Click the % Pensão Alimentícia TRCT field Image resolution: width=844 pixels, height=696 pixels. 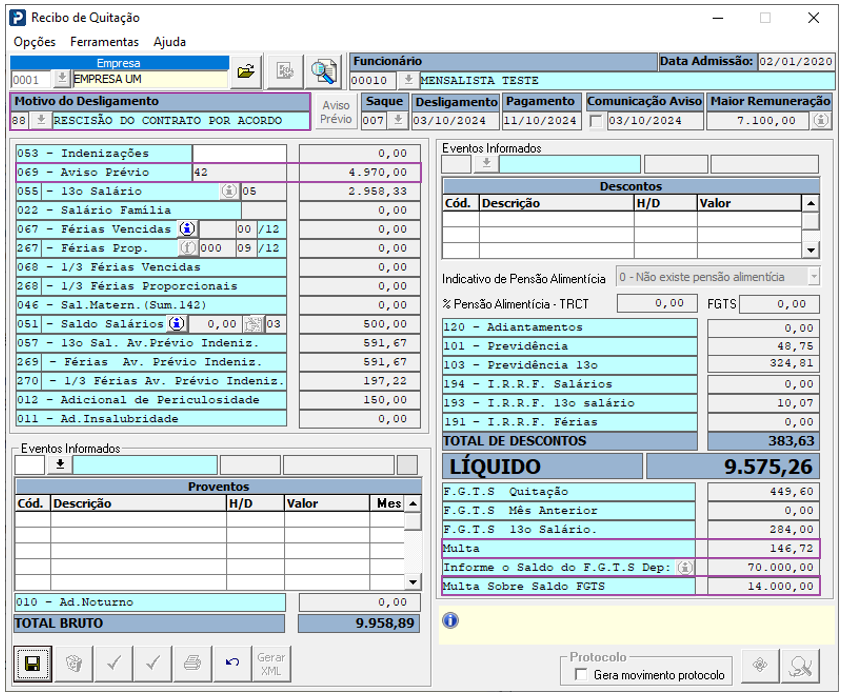[657, 304]
